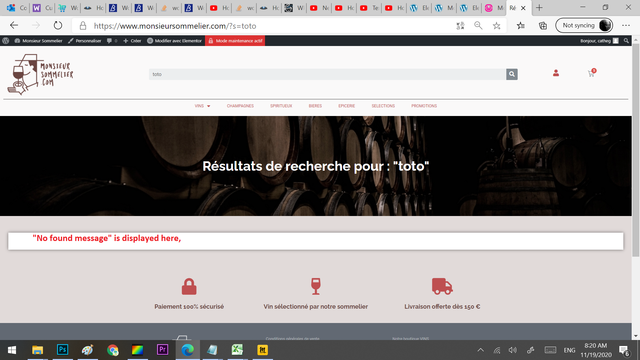The image size is (640, 360).
Task: Open the favorites list
Action: [x=521, y=26]
